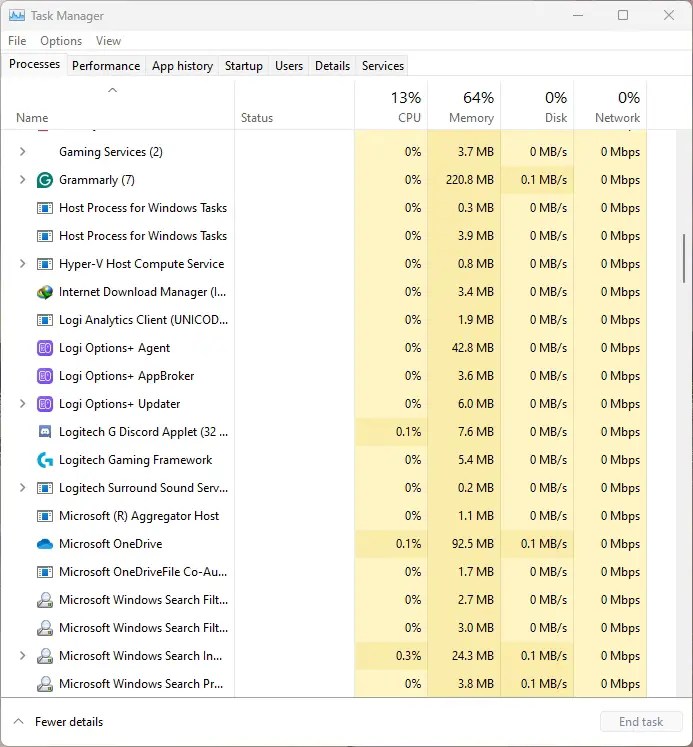
Task: Expand the Logi Options+ Updater row
Action: [x=22, y=404]
